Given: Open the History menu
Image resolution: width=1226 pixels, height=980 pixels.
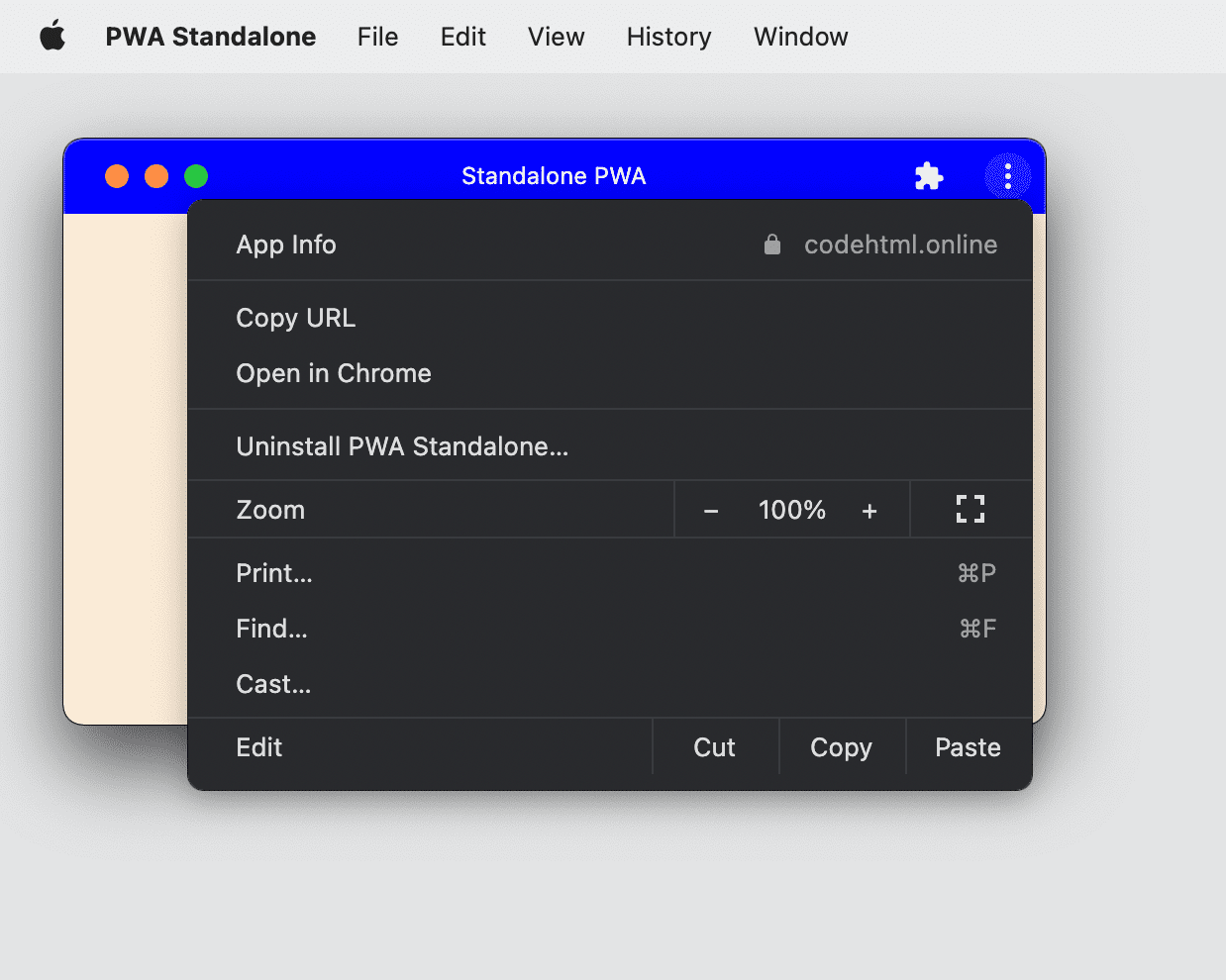Looking at the screenshot, I should tap(668, 37).
